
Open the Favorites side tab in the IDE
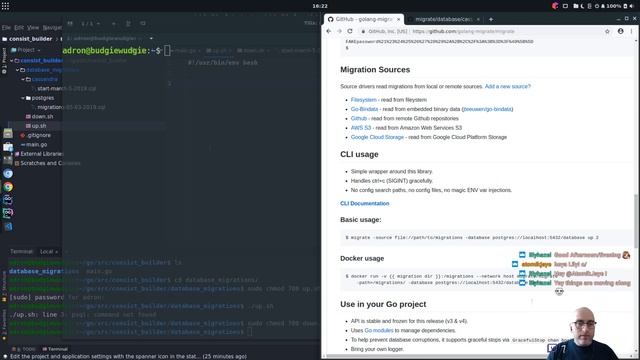pos(4,324)
